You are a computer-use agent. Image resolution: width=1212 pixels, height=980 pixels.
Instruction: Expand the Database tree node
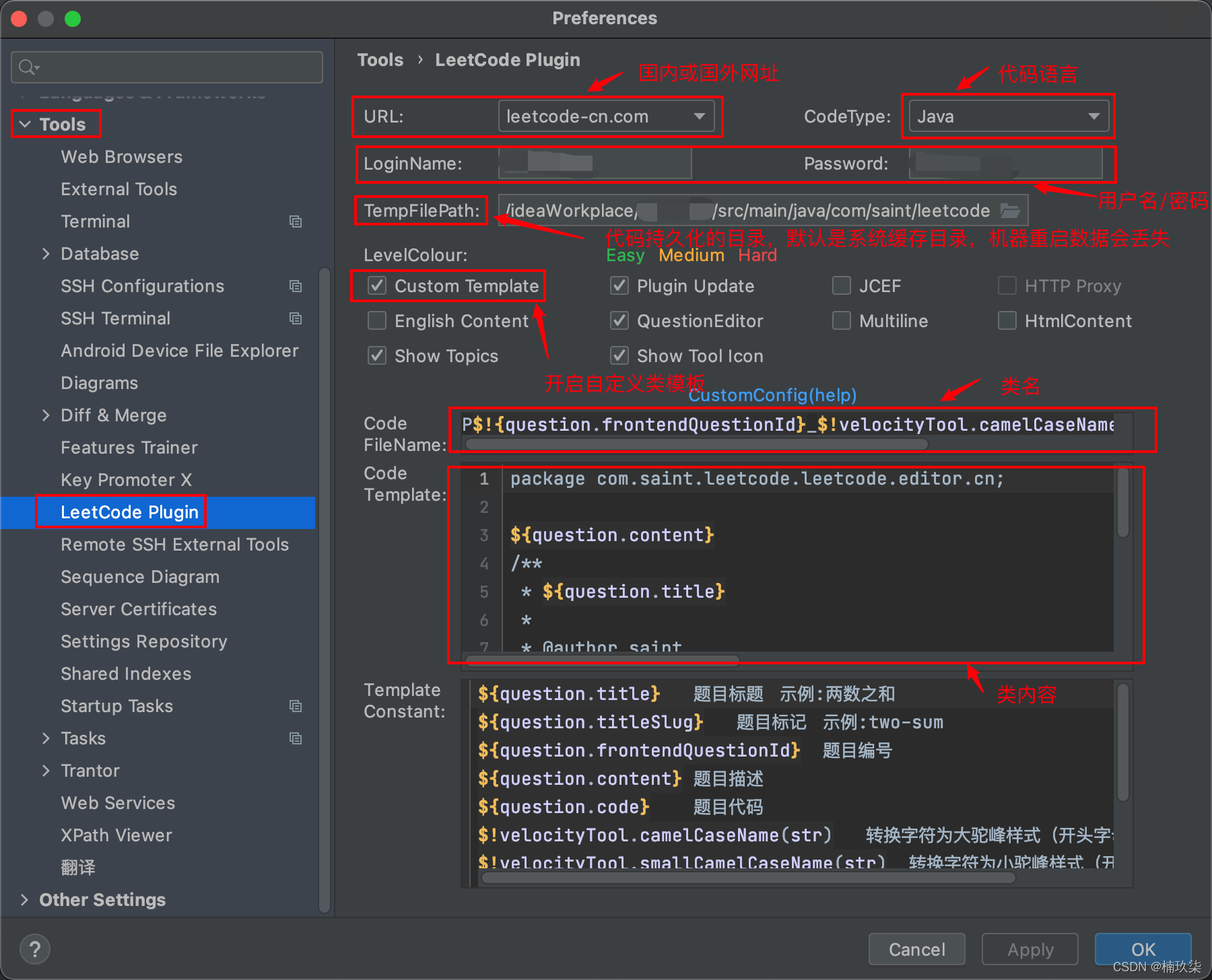[46, 254]
